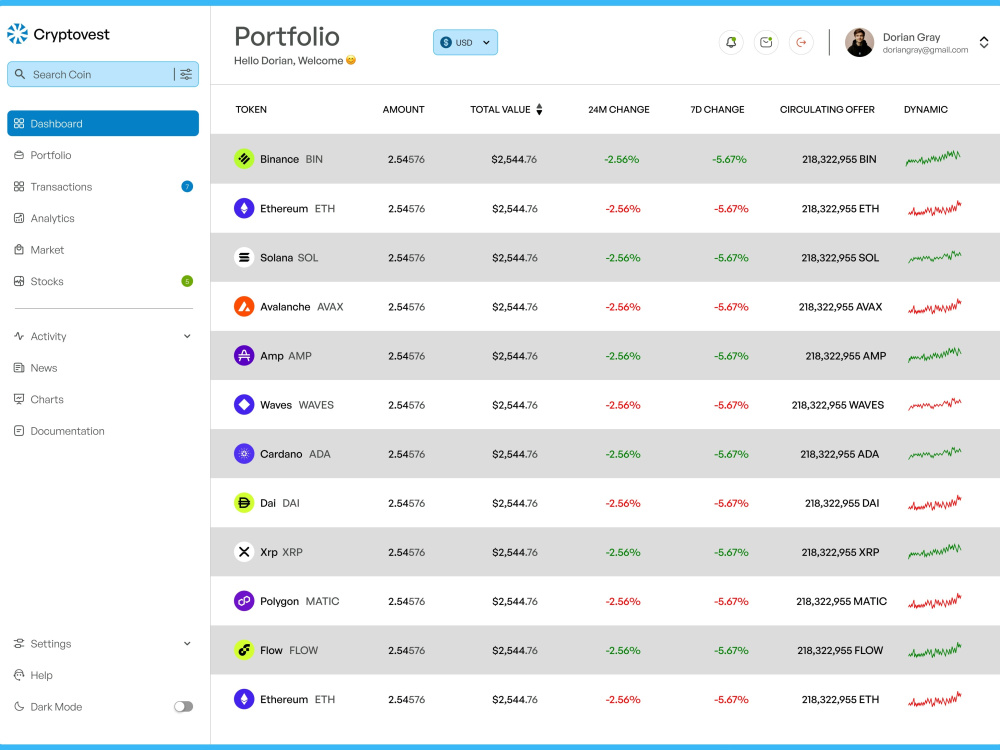1000x750 pixels.
Task: Go to Dashboard menu item
Action: tap(103, 123)
